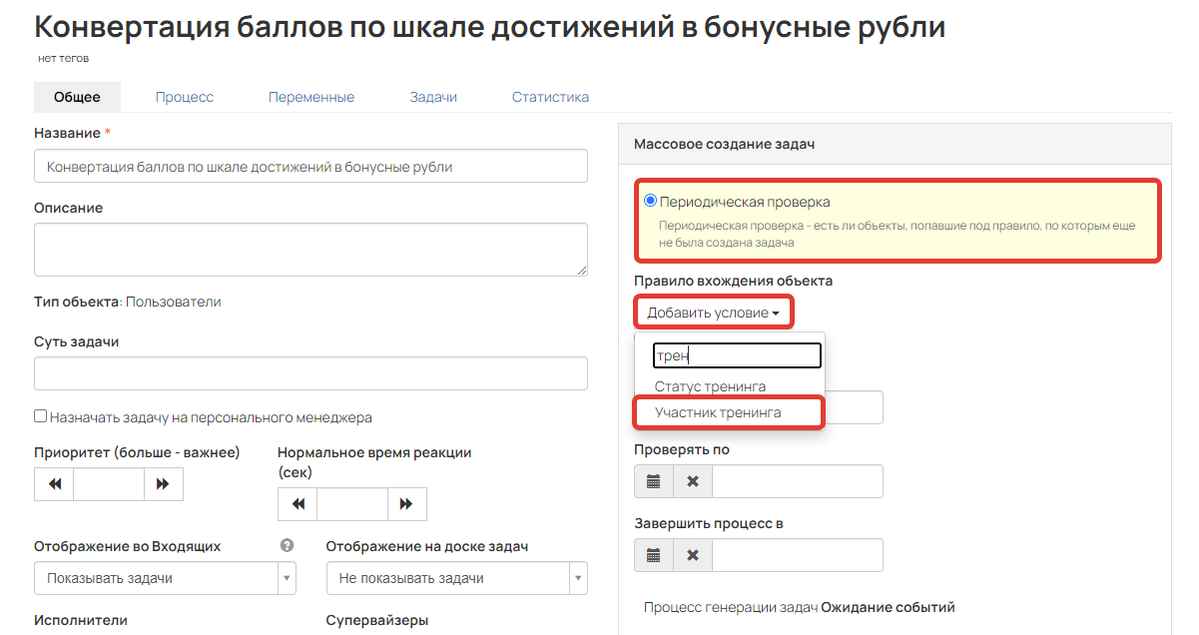Increase normal reaction time value

pyautogui.click(x=406, y=503)
